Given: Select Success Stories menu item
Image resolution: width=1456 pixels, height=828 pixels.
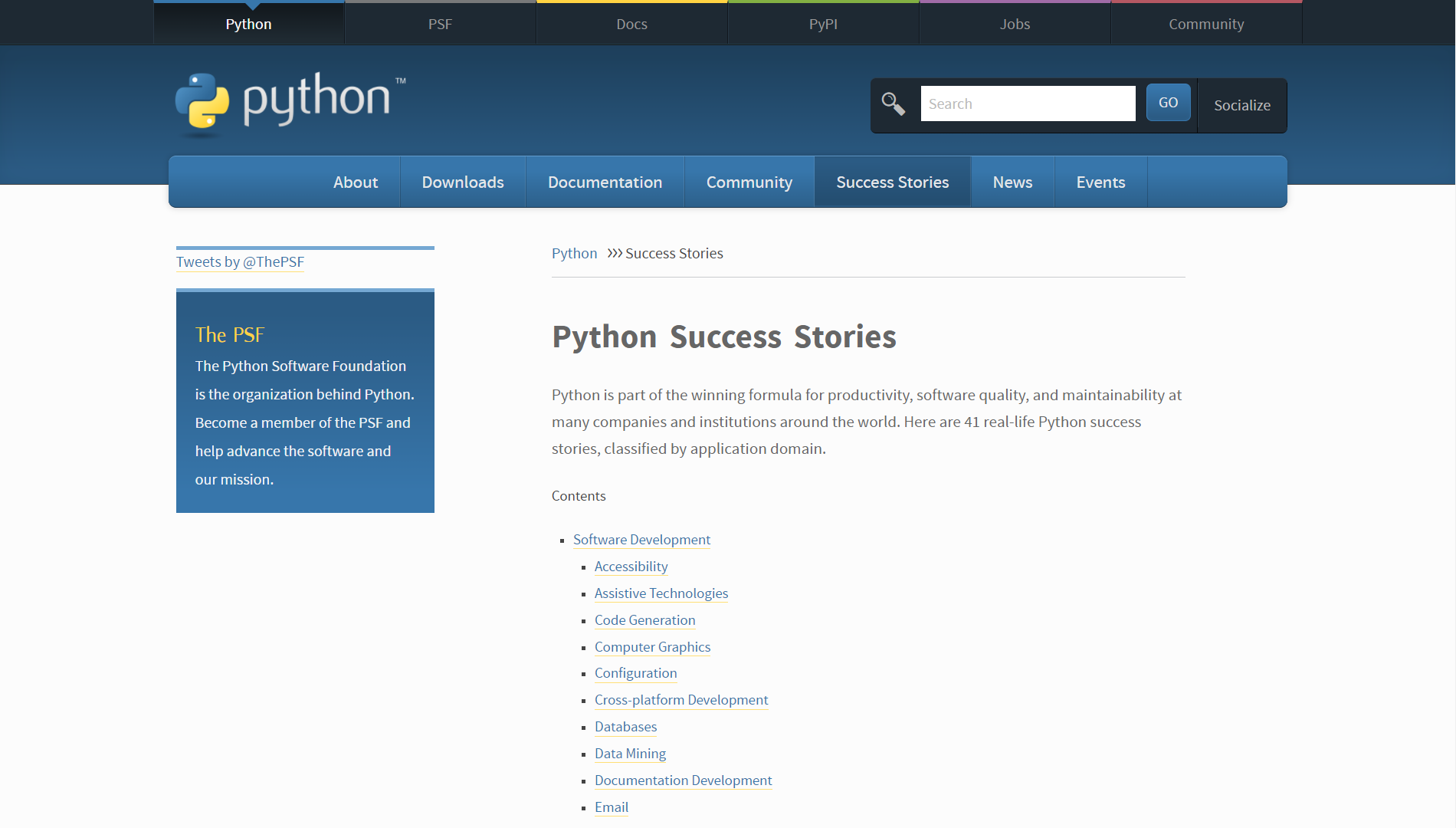Looking at the screenshot, I should click(x=893, y=182).
